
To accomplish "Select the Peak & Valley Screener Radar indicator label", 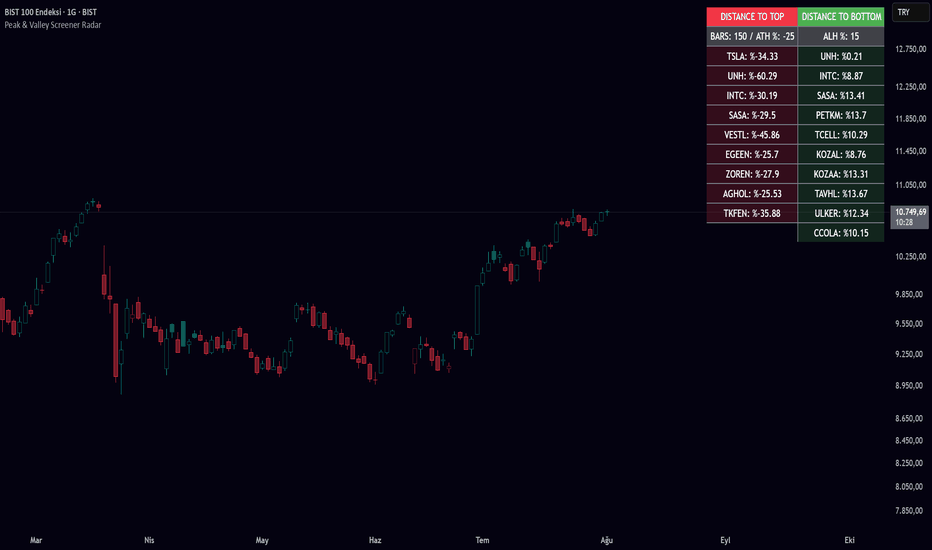I will pyautogui.click(x=52, y=25).
